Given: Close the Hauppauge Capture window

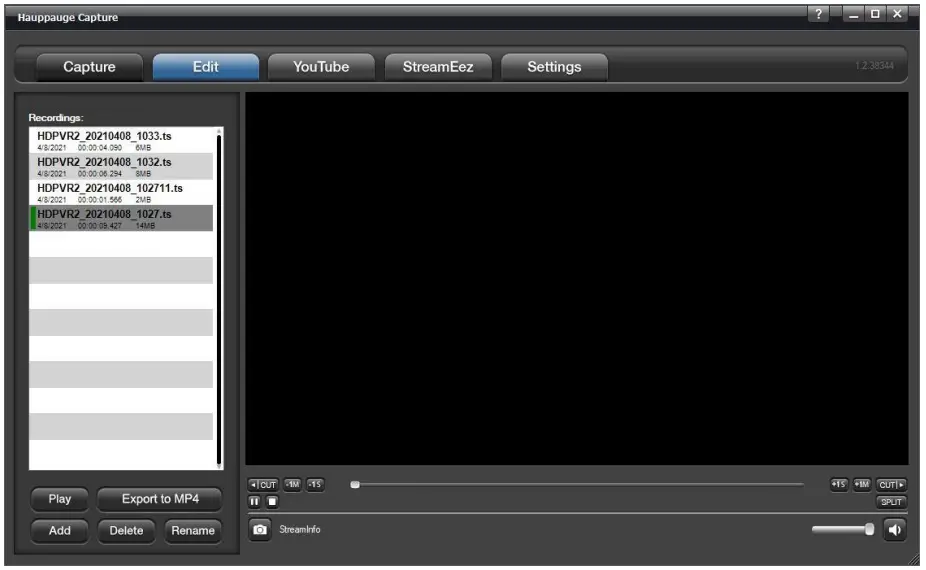Looking at the screenshot, I should [898, 14].
